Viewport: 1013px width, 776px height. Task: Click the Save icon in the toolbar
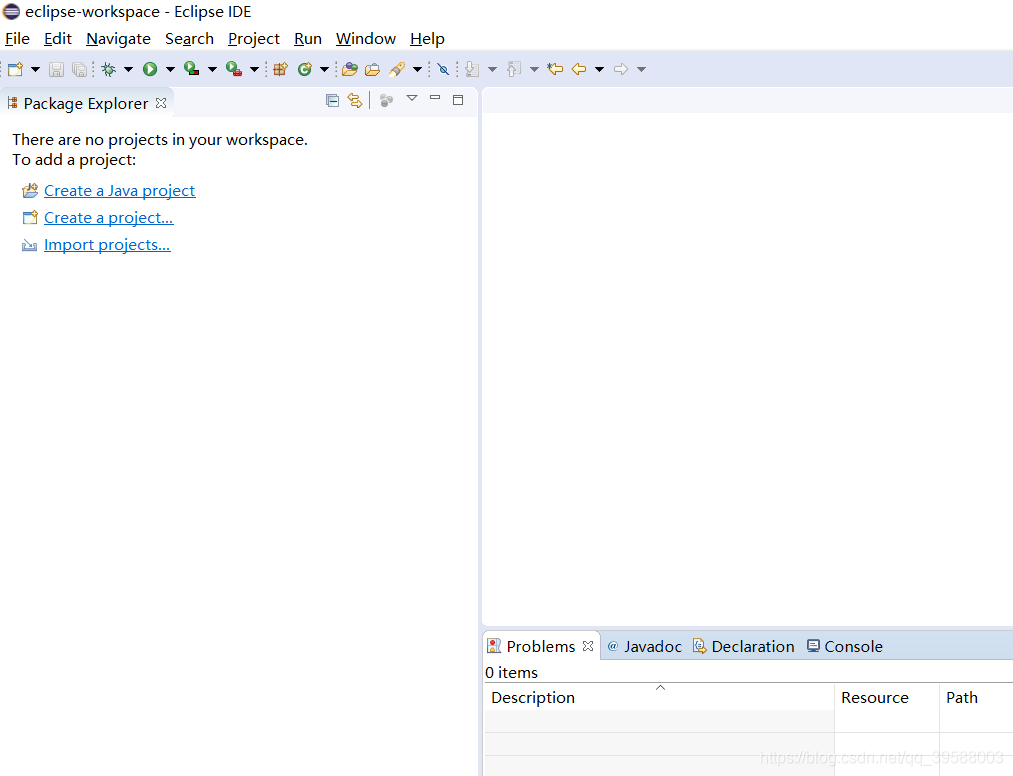[x=57, y=69]
